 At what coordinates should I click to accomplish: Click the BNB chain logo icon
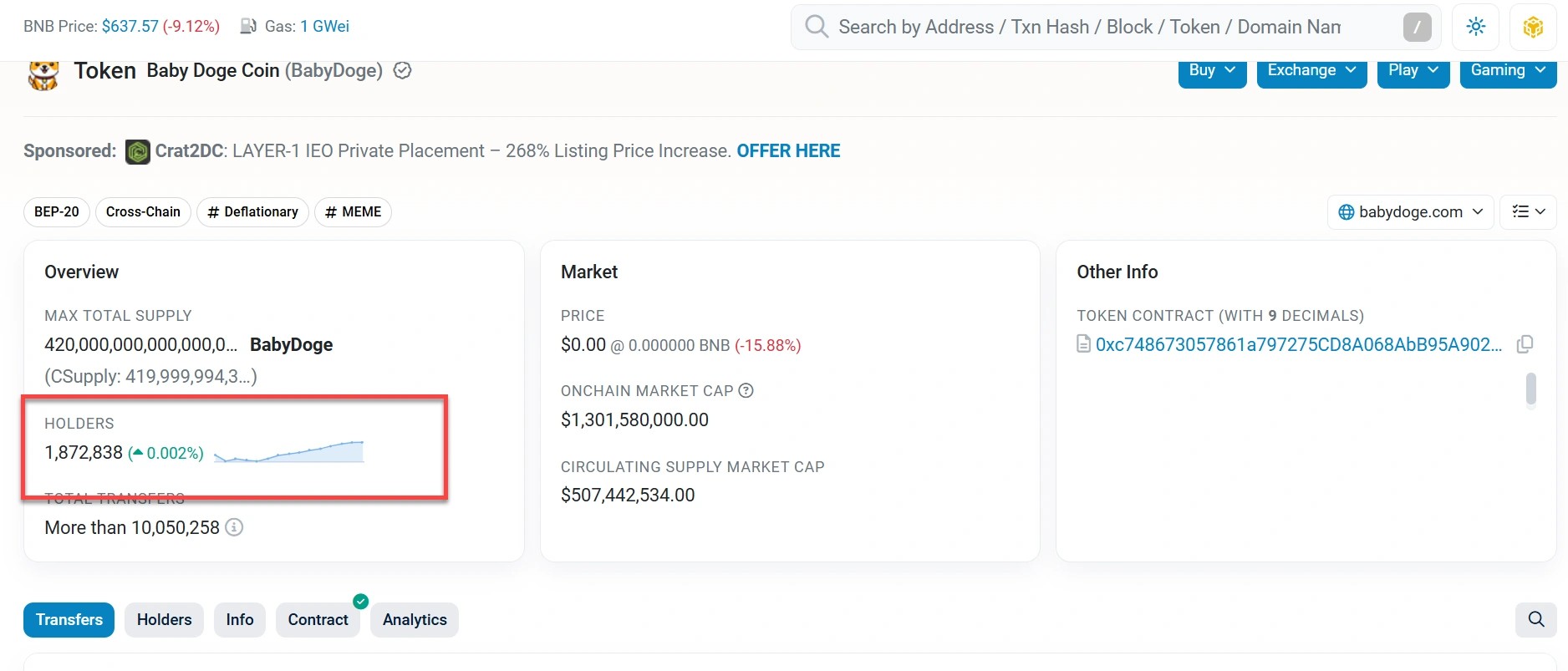(1532, 27)
